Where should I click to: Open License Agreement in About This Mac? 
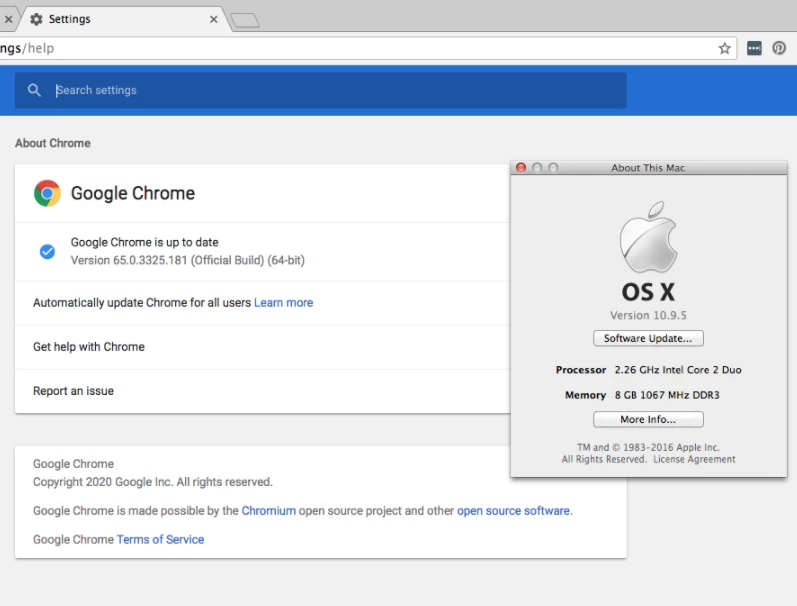click(x=694, y=459)
